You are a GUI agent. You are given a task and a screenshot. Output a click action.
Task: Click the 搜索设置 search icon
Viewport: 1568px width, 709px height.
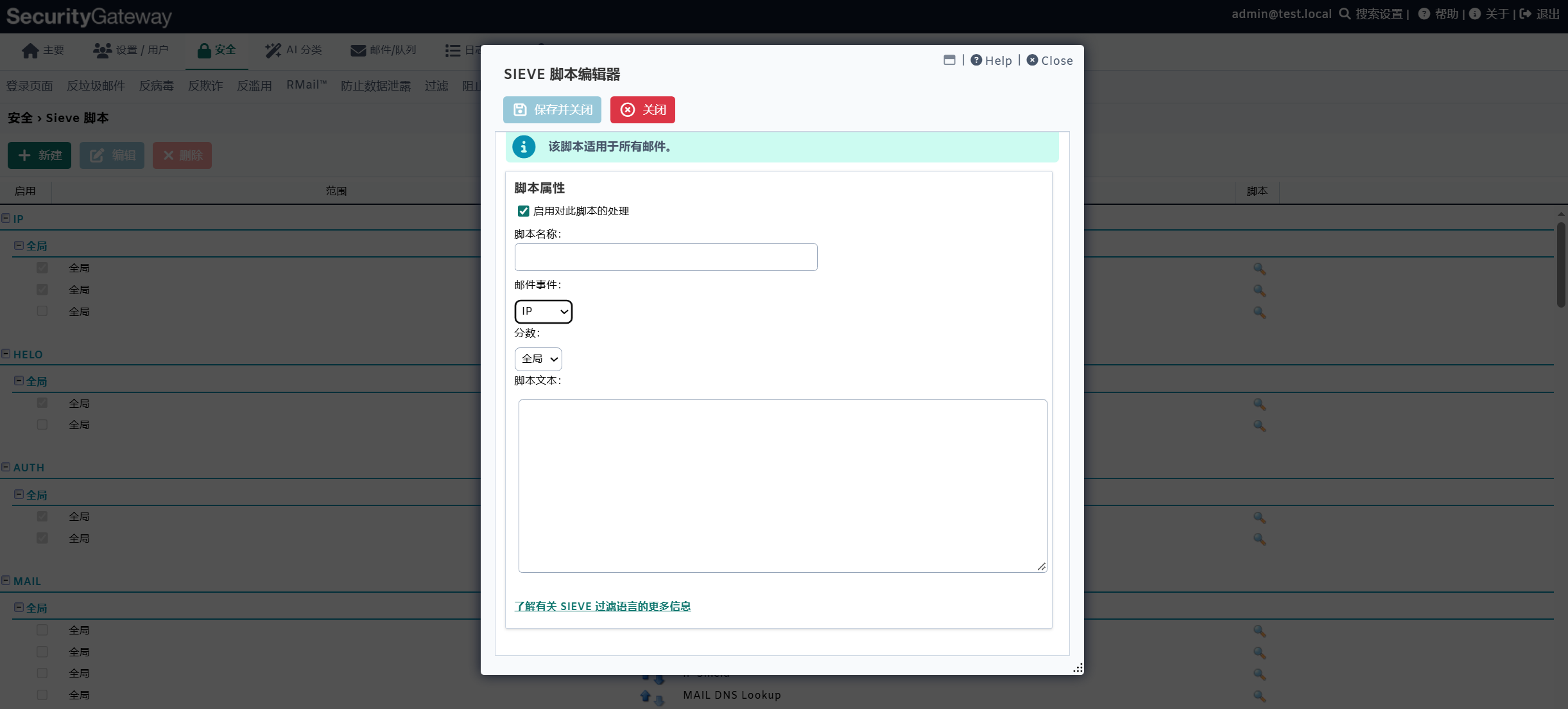tap(1345, 13)
